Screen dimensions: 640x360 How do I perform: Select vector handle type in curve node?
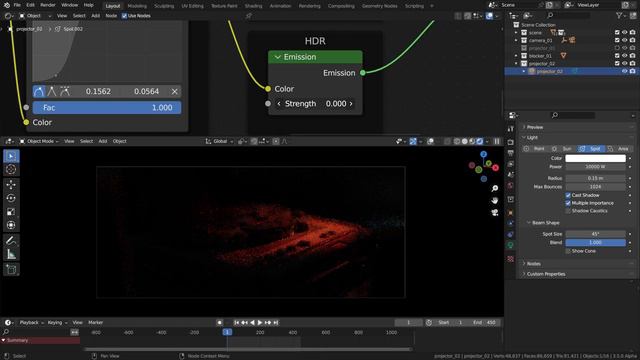click(x=52, y=91)
